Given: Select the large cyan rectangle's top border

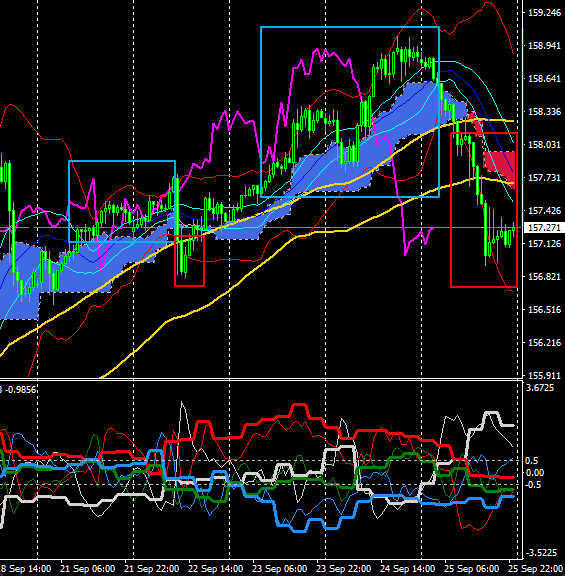Looking at the screenshot, I should coord(350,27).
